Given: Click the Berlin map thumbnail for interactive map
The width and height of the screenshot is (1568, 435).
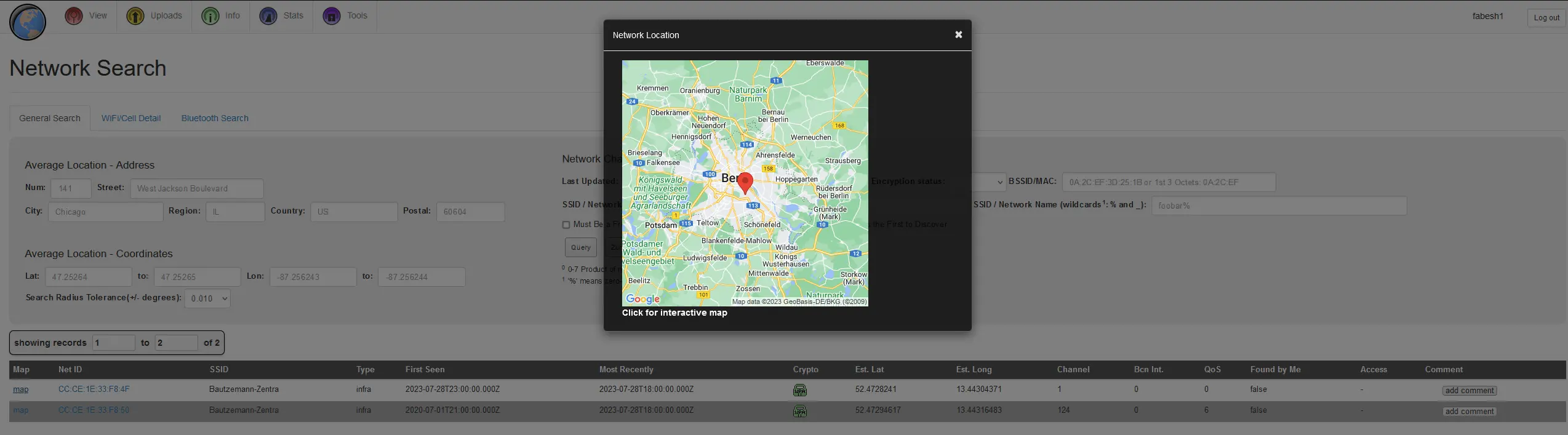Looking at the screenshot, I should coord(745,183).
